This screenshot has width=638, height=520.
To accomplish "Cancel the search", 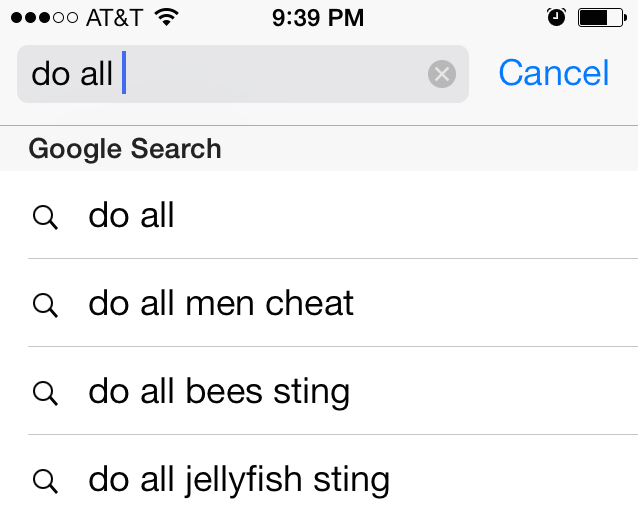I will point(553,73).
